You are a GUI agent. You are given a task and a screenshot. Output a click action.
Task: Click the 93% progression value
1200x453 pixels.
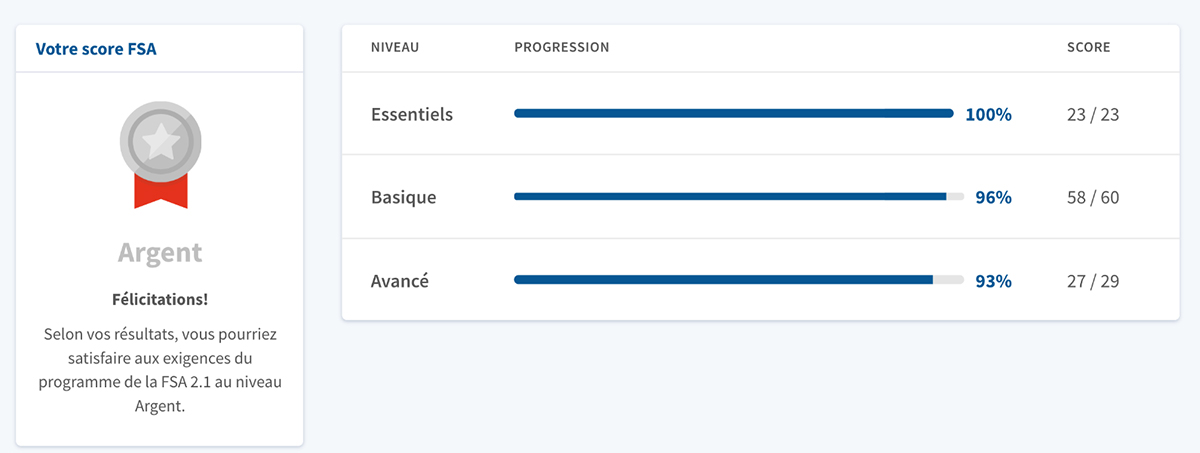(x=994, y=281)
